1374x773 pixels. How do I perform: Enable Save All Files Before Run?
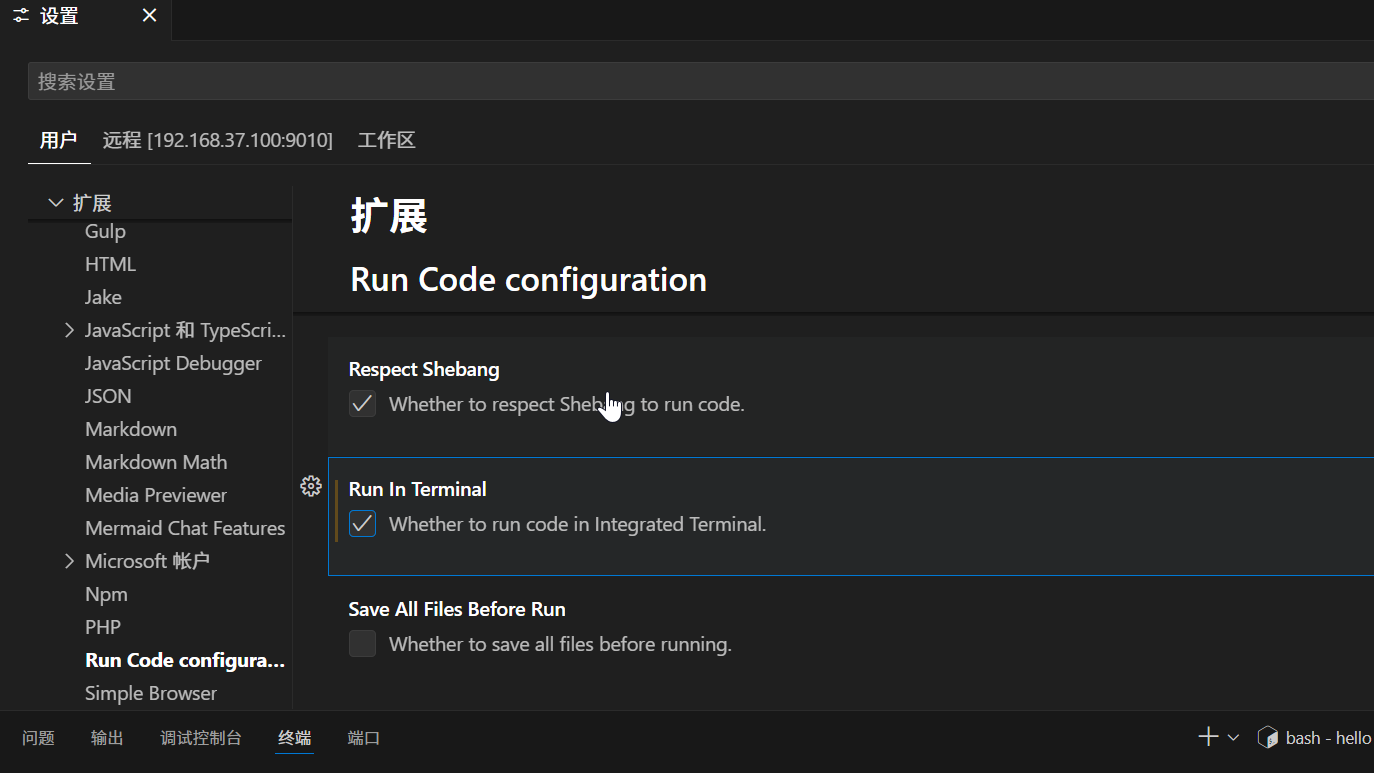(362, 644)
